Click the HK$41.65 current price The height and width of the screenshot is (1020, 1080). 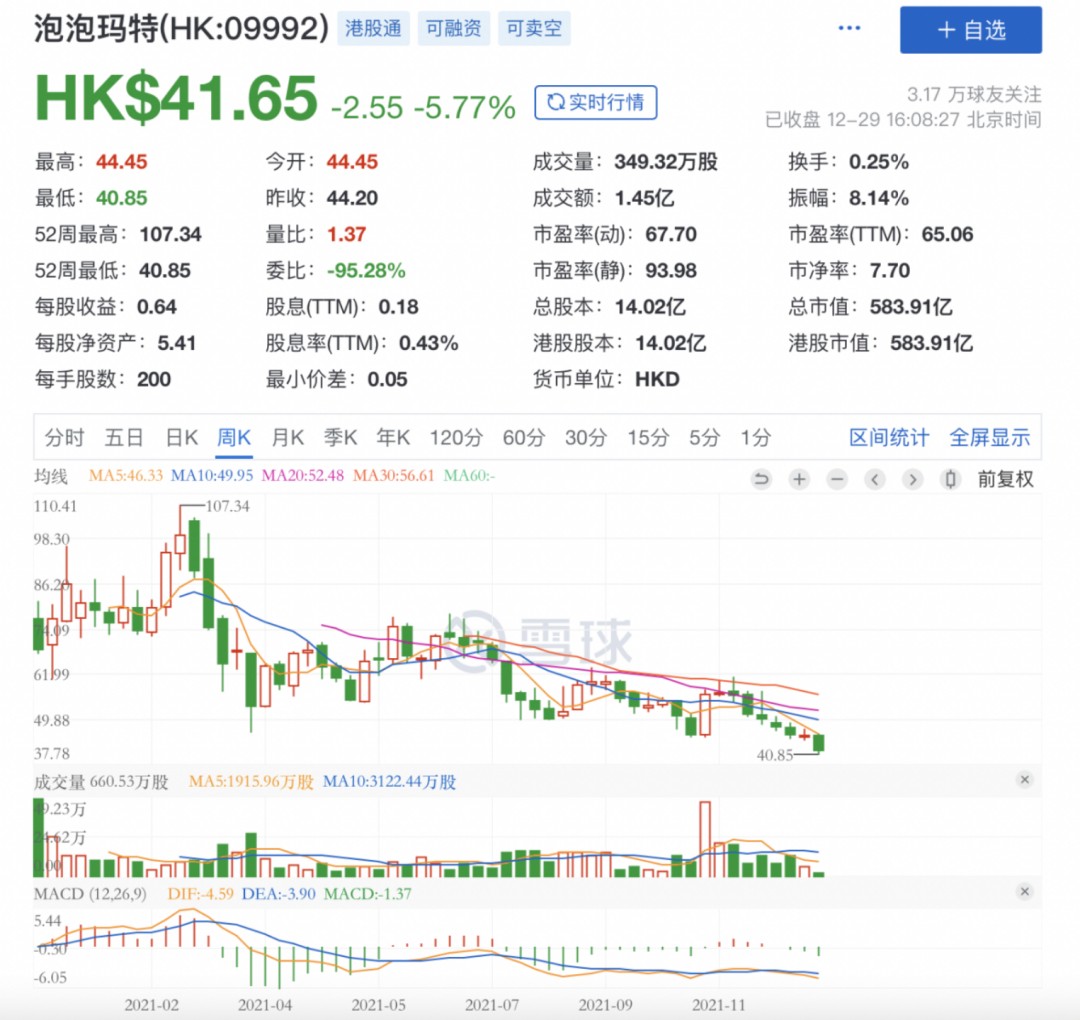point(176,98)
